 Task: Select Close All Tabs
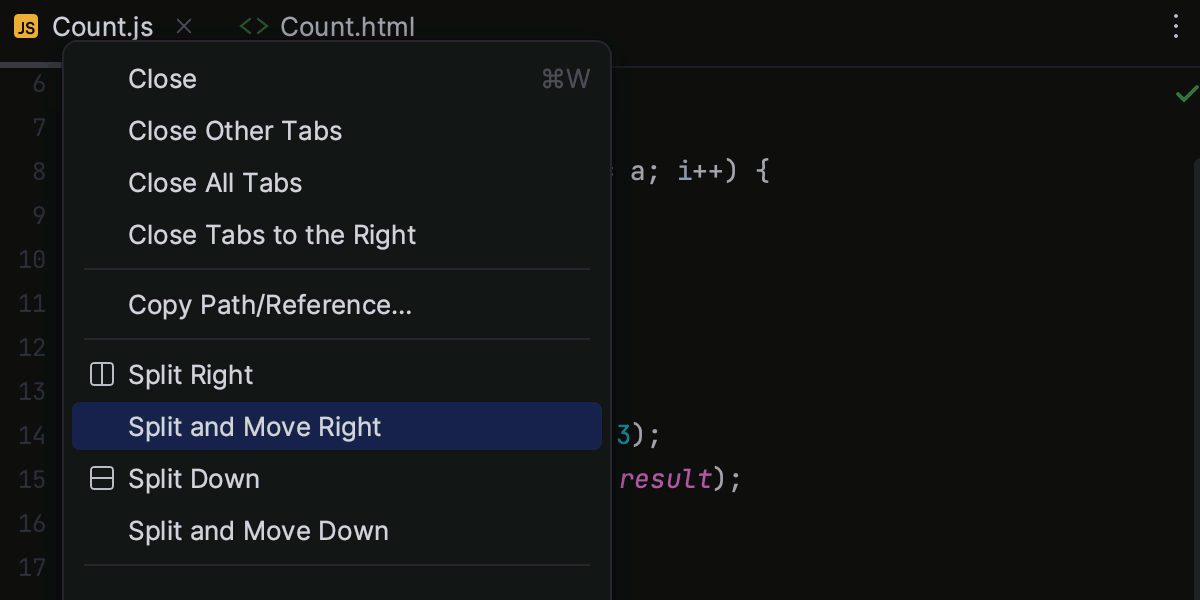tap(215, 182)
